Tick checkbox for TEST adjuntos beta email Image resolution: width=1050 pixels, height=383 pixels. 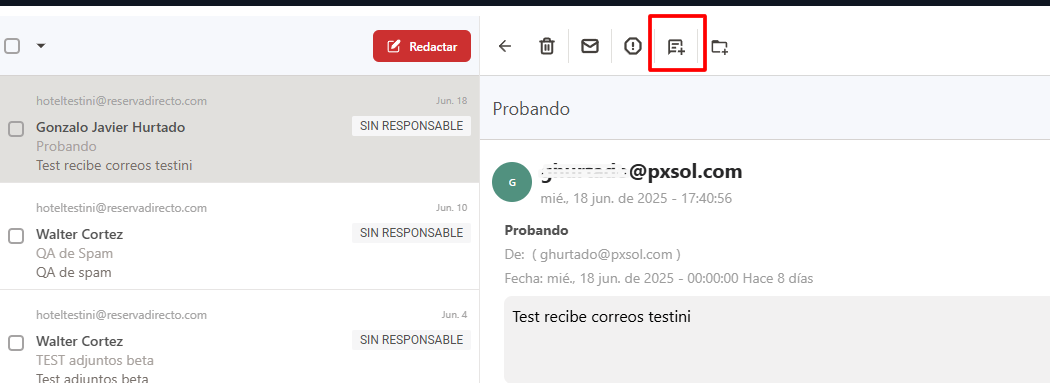[15, 343]
